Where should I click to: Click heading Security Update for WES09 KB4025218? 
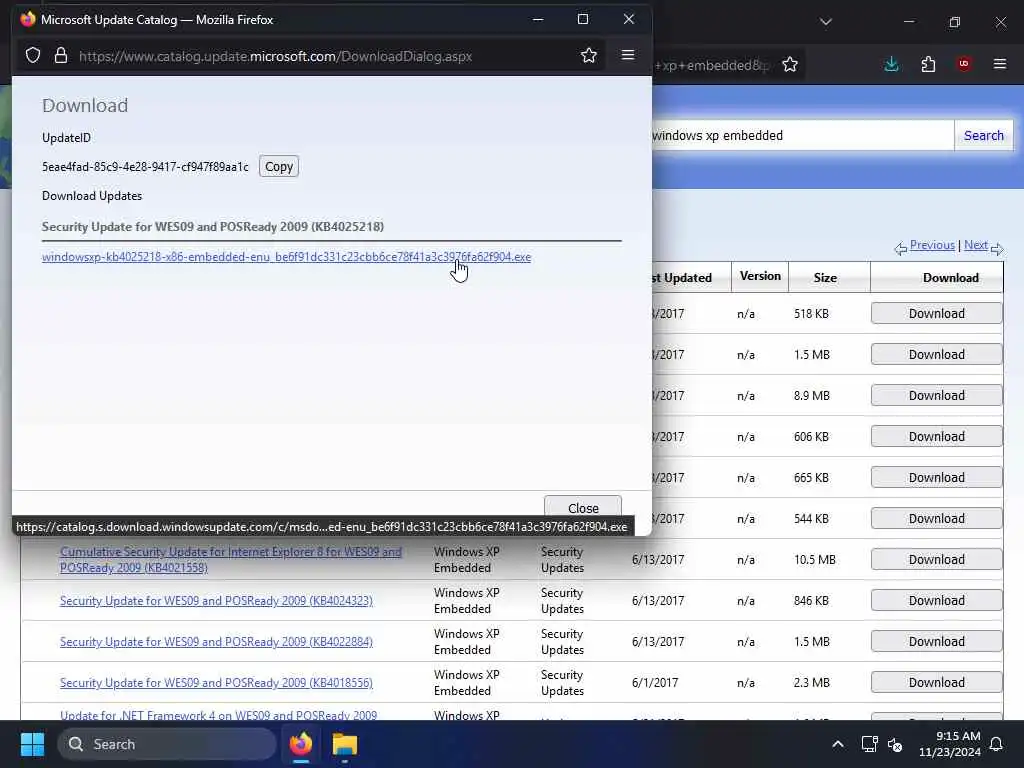click(x=213, y=227)
